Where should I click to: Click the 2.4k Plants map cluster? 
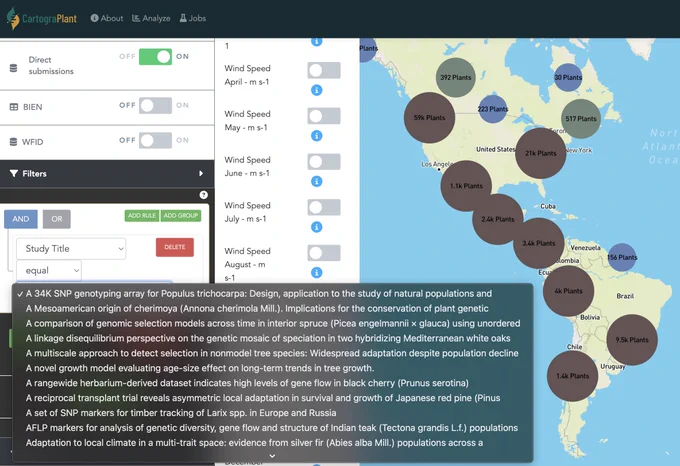tap(498, 219)
